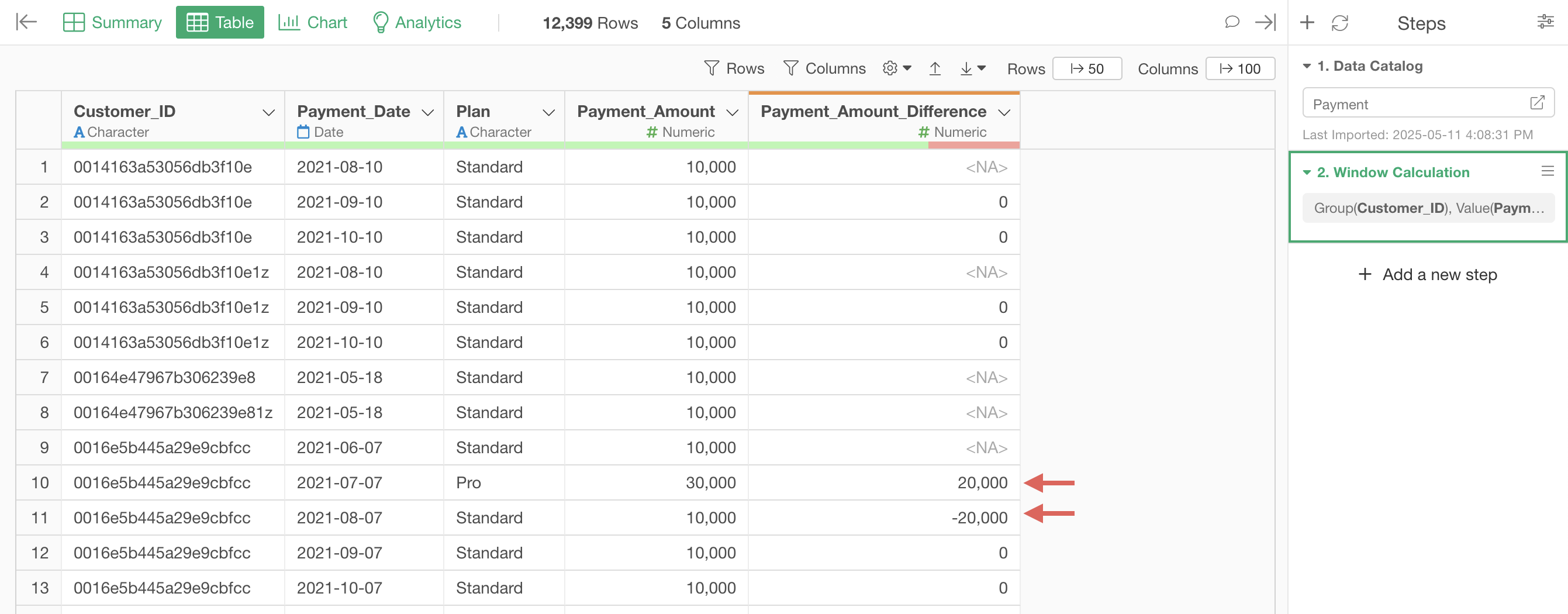
Task: Click the upload export arrow icon
Action: 935,69
